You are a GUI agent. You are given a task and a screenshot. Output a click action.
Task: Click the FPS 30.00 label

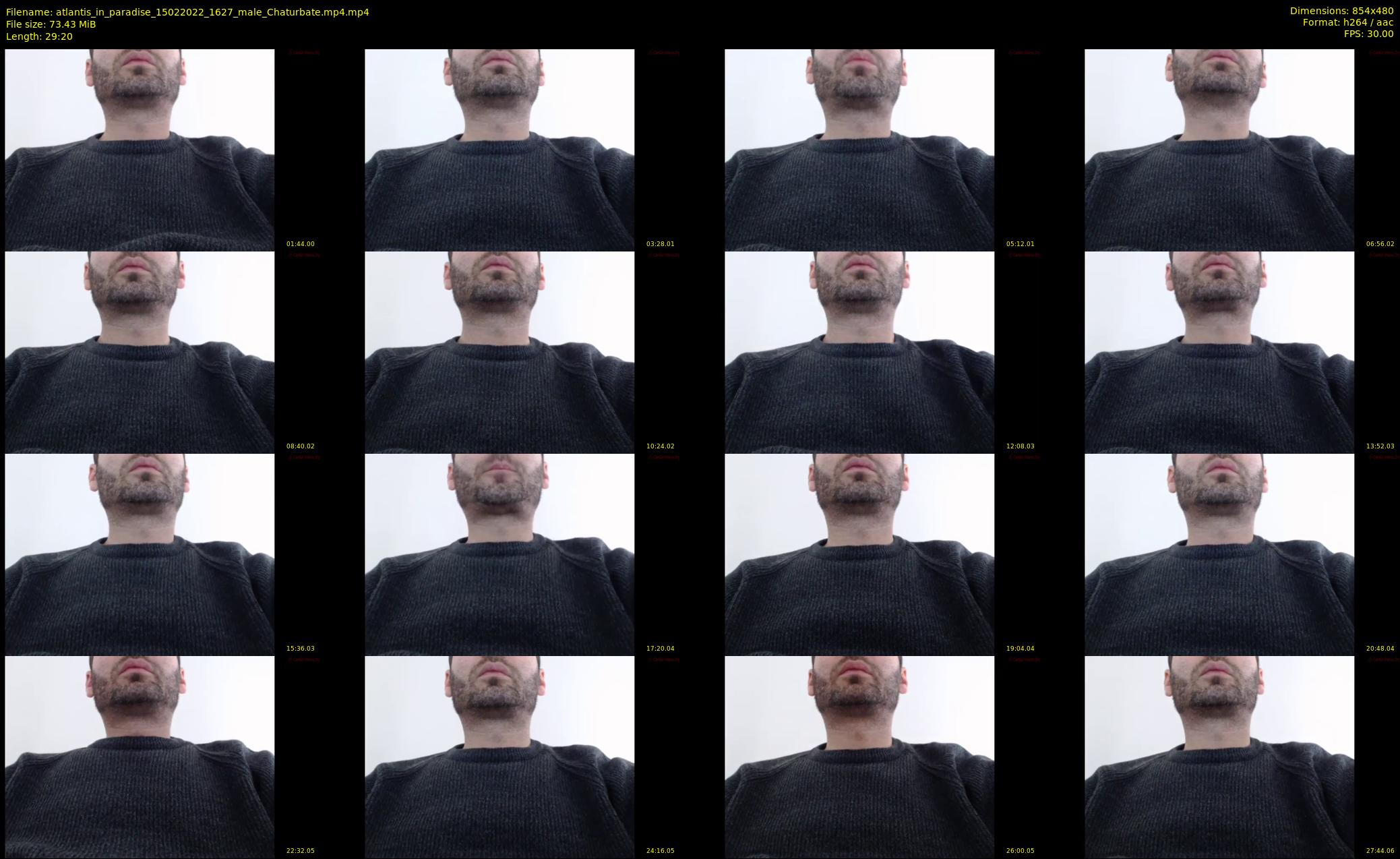click(1368, 34)
